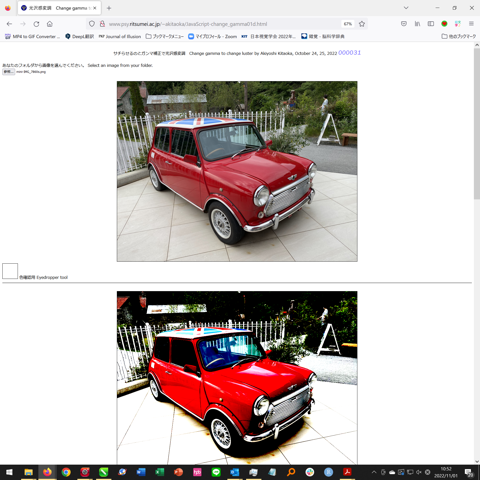Click the Browse file chooser button
Viewport: 480px width, 480px height.
(x=9, y=72)
